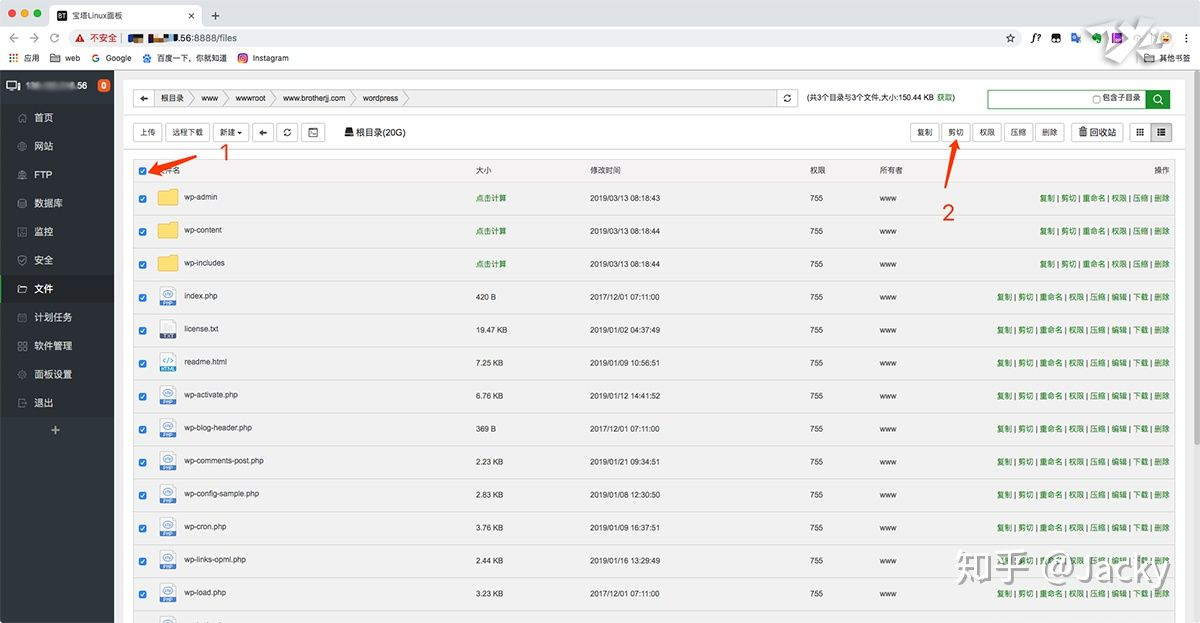Uncheck the wp-load.php row checkbox
1200x623 pixels.
[142, 595]
